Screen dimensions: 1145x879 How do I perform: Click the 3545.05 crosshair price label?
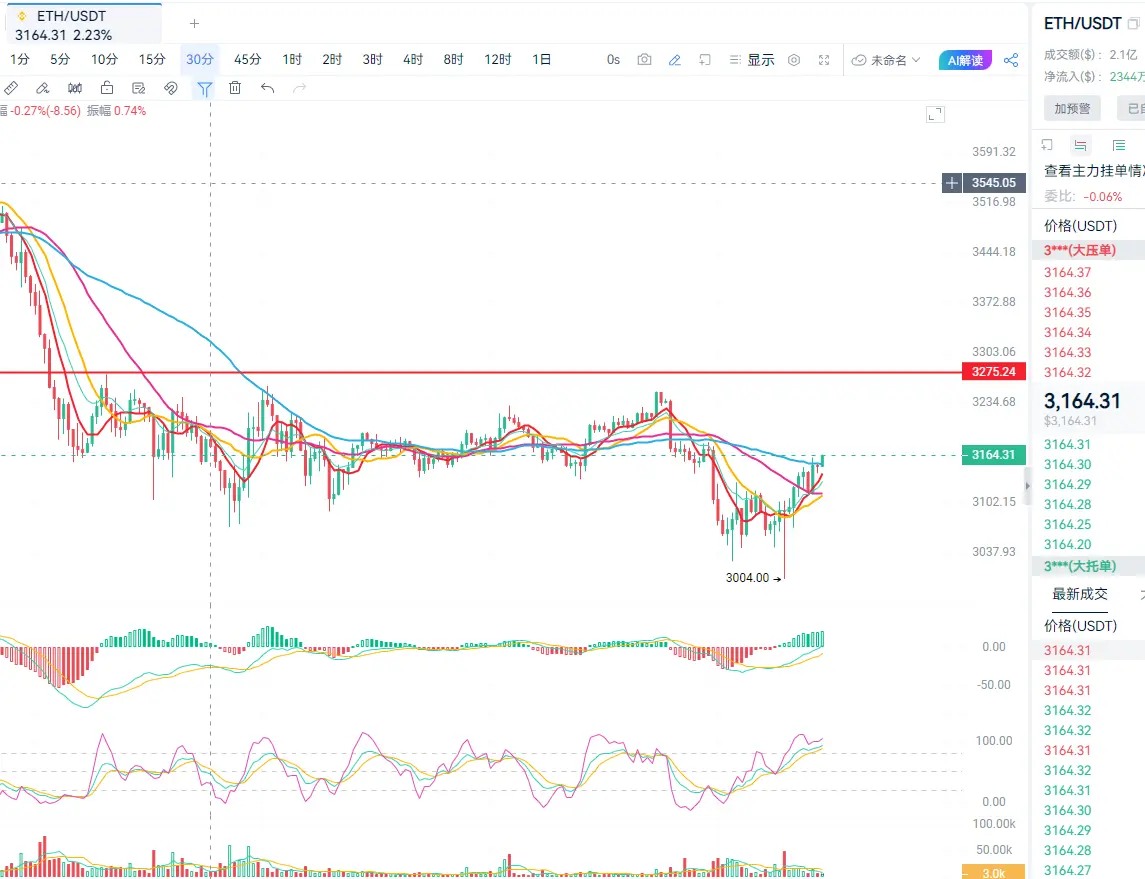(x=994, y=183)
